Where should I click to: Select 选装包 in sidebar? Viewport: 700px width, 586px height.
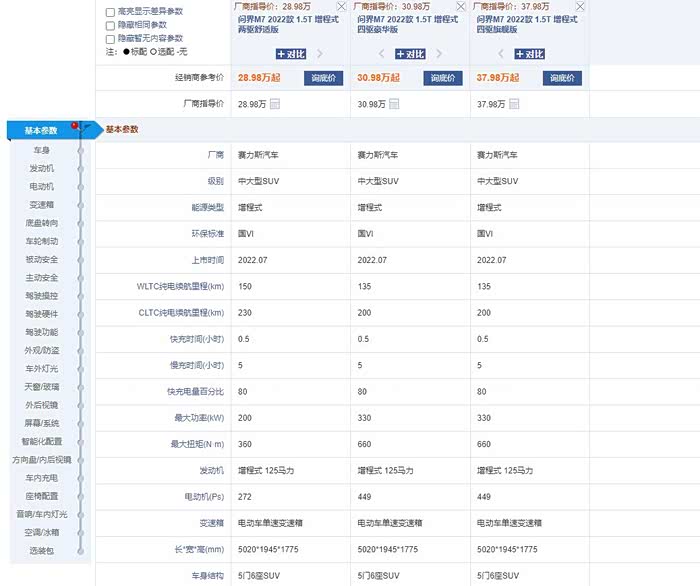42,551
